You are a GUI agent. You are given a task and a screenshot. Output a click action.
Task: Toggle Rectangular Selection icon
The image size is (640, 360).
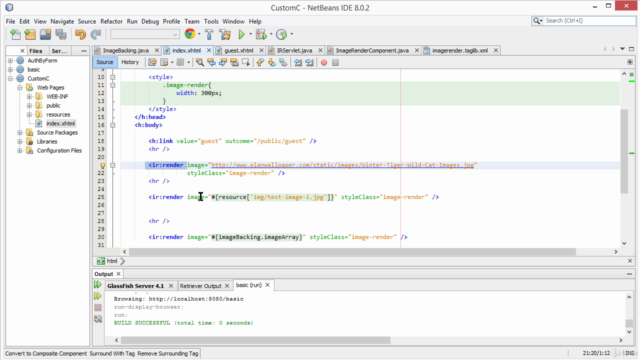[246, 62]
